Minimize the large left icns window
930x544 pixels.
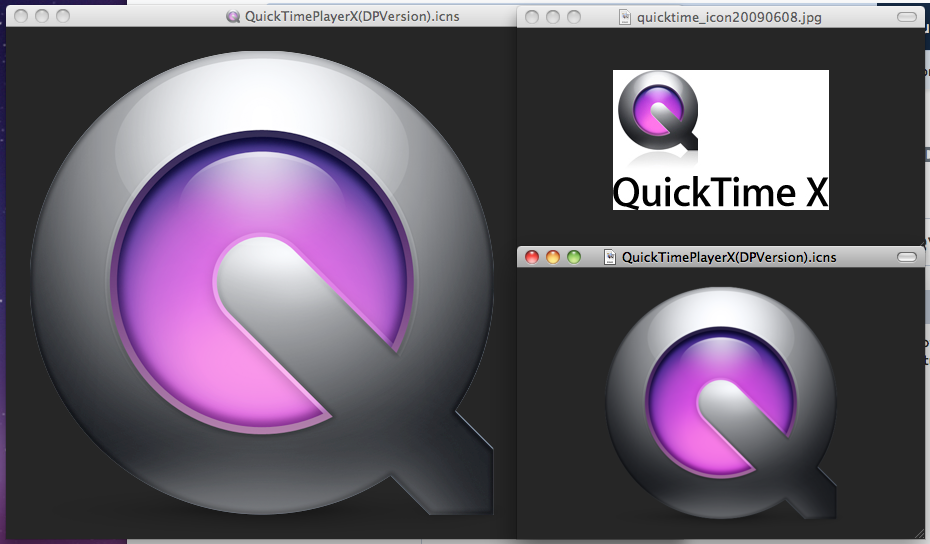pyautogui.click(x=42, y=16)
